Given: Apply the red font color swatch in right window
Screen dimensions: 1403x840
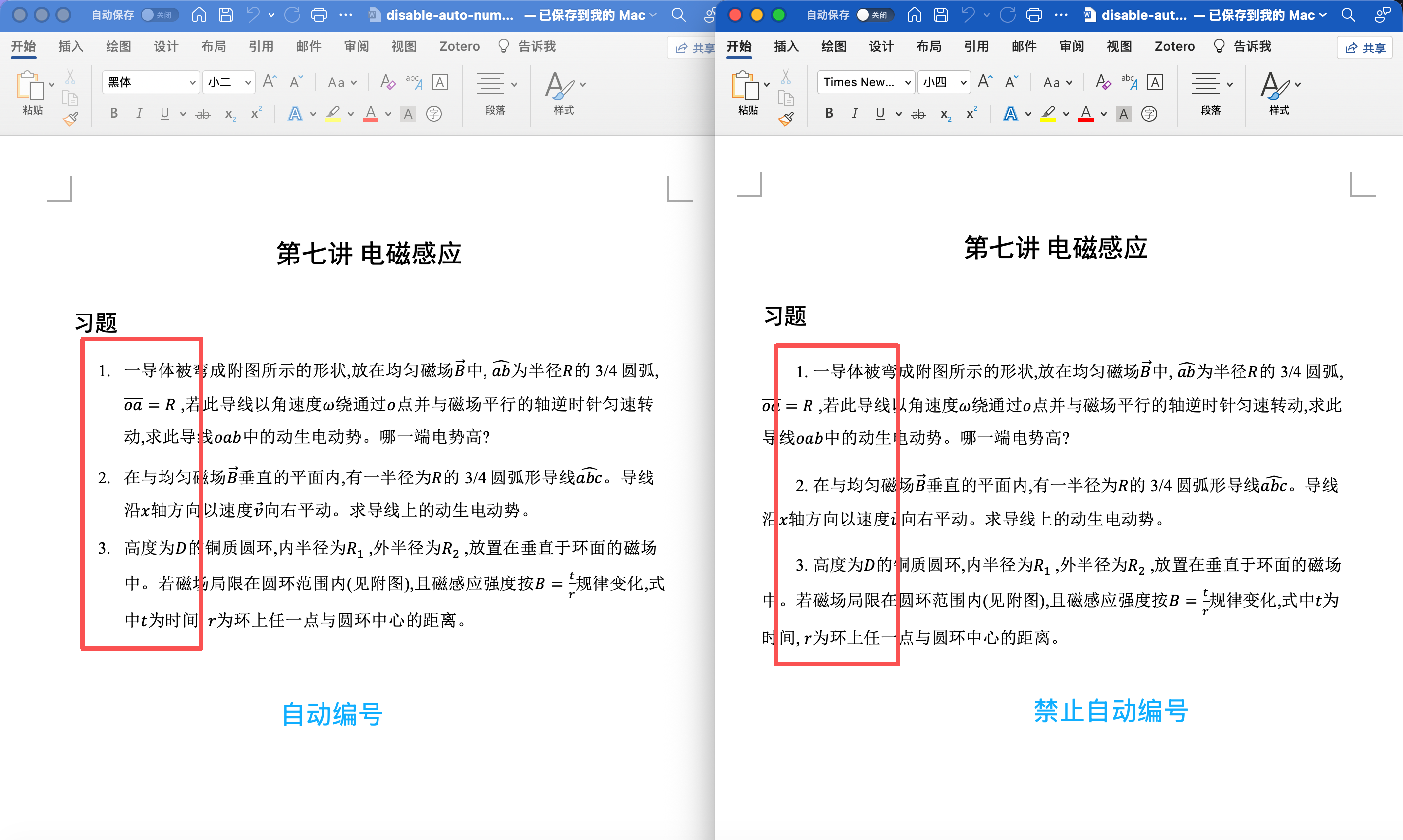Looking at the screenshot, I should (1085, 114).
